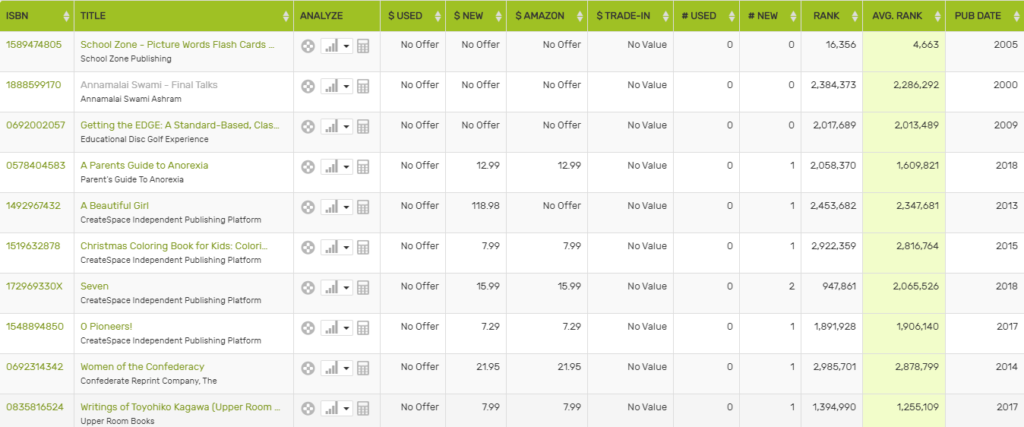Open calculator icon for School Zone flash cards
Viewport: 1024px width, 427px height.
pyautogui.click(x=363, y=46)
